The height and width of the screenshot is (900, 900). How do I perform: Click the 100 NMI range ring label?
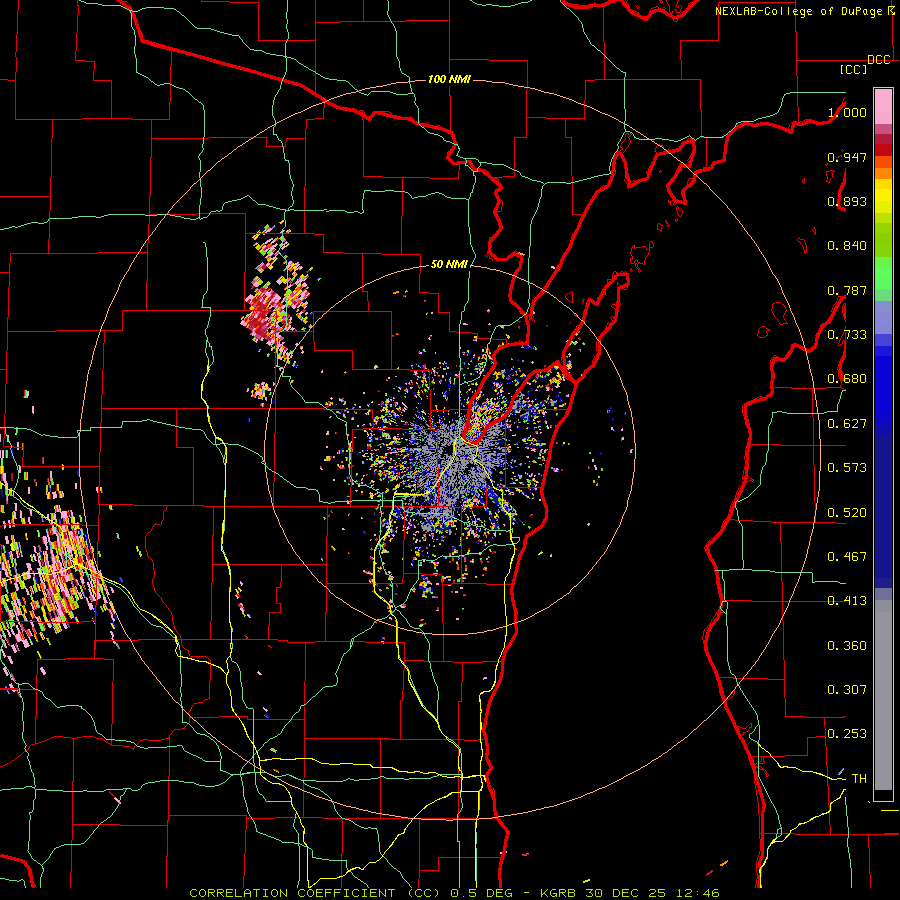click(449, 79)
